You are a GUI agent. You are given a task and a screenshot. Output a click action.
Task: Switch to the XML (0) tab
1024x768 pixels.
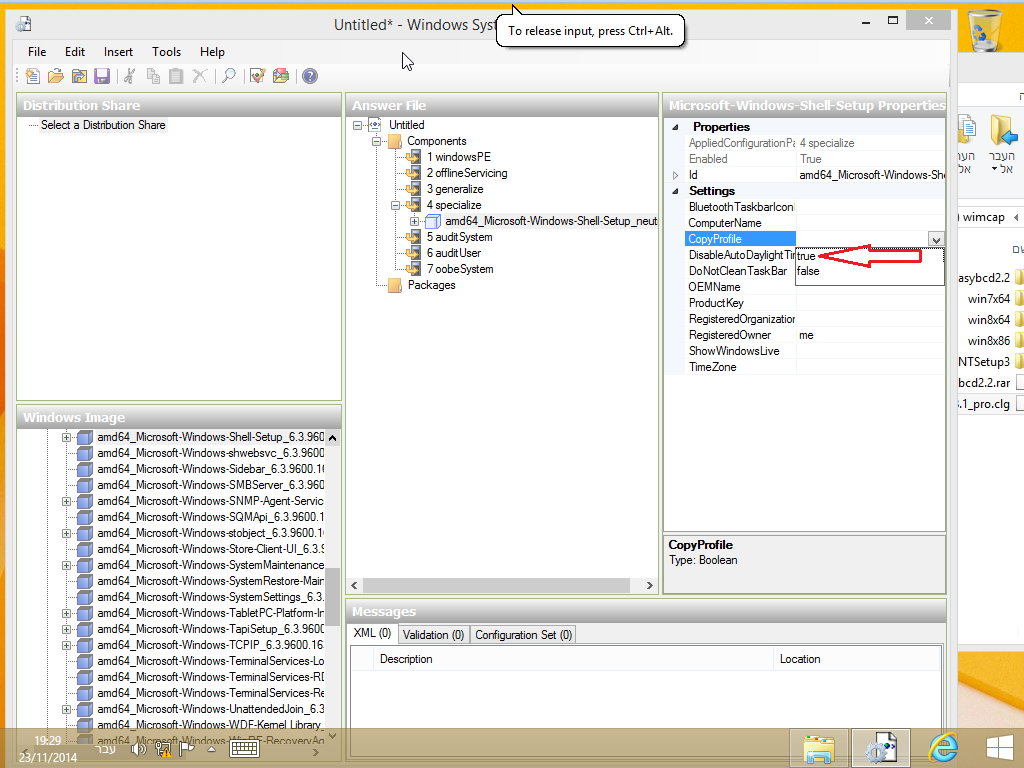tap(372, 633)
